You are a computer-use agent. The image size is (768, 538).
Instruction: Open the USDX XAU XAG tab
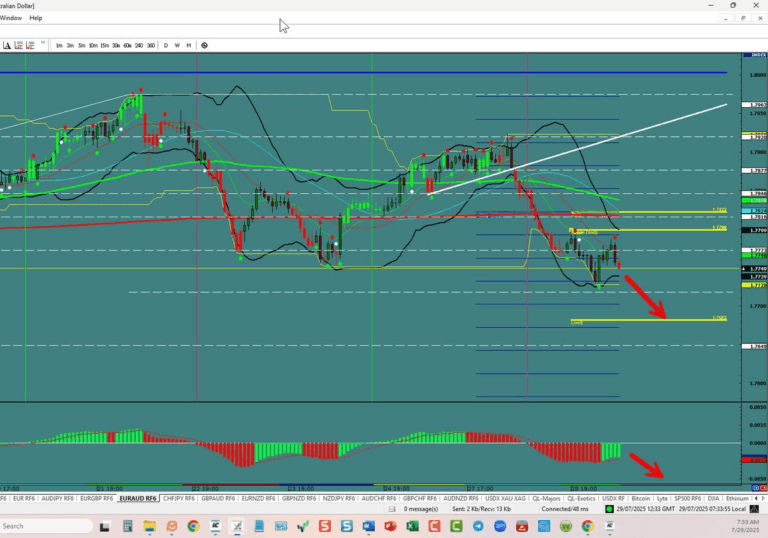tap(505, 498)
